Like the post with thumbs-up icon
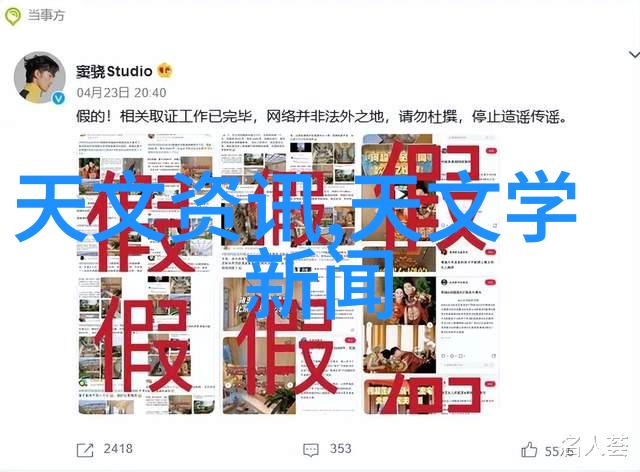640x472 pixels. pyautogui.click(x=529, y=450)
